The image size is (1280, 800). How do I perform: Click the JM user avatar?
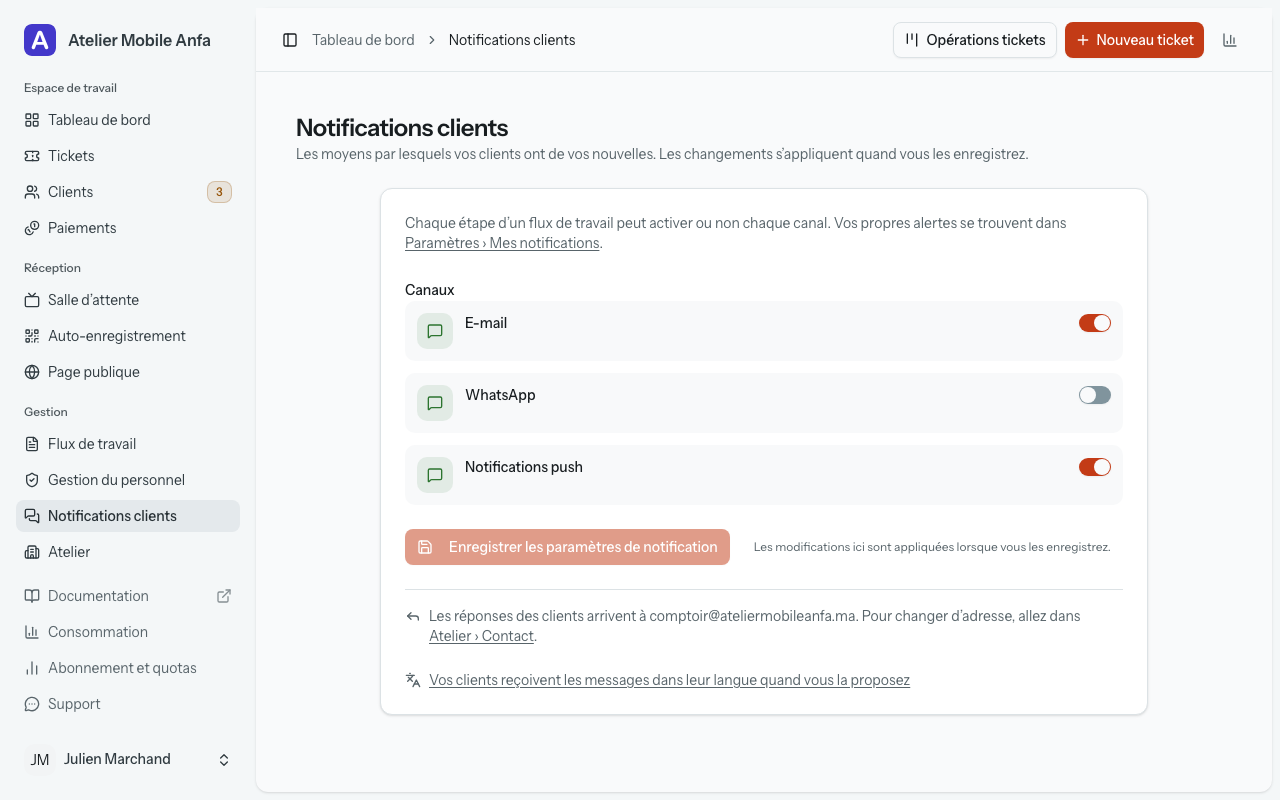(40, 760)
